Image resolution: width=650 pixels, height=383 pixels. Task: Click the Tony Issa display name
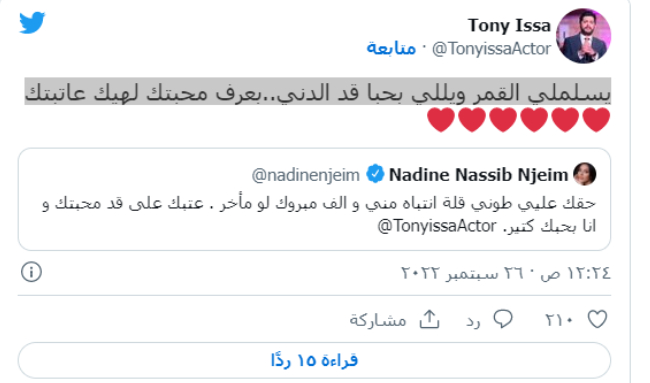509,25
